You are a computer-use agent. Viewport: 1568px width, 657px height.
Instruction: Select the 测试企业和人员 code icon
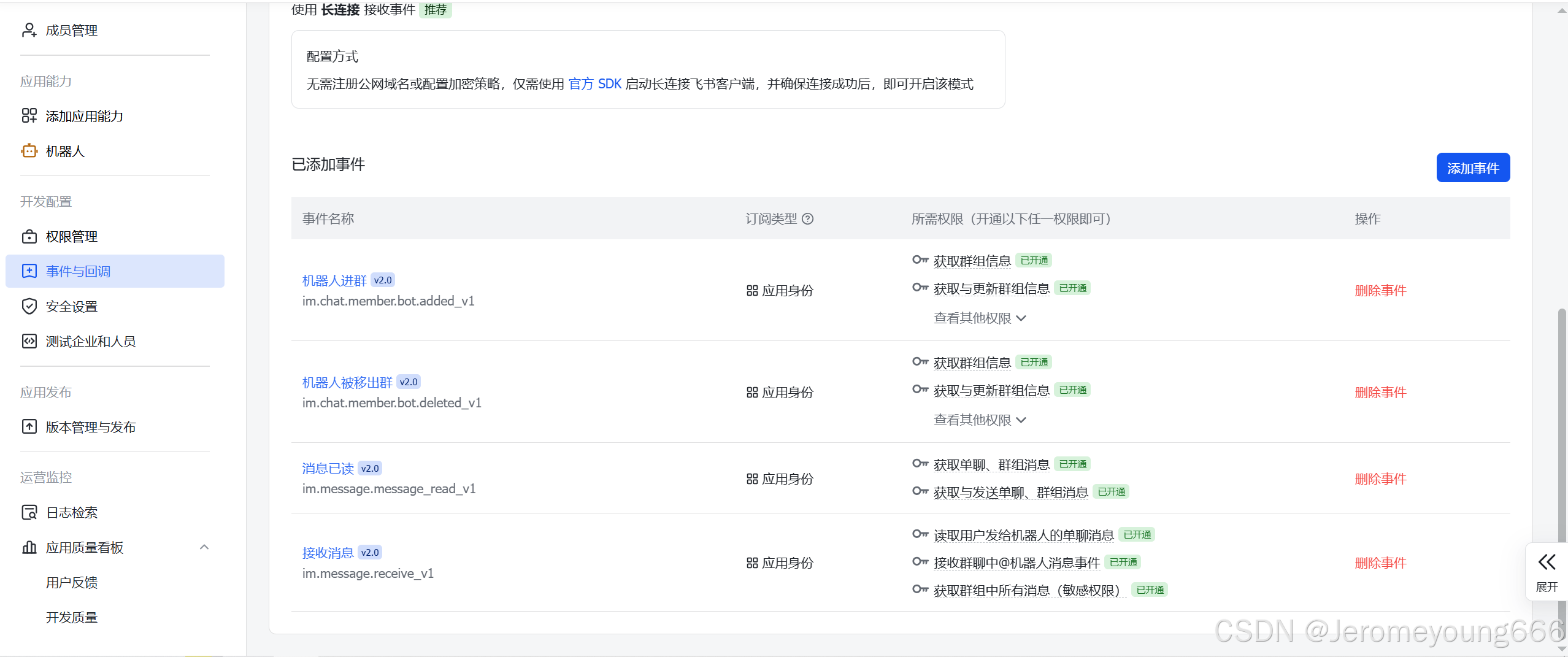[29, 341]
